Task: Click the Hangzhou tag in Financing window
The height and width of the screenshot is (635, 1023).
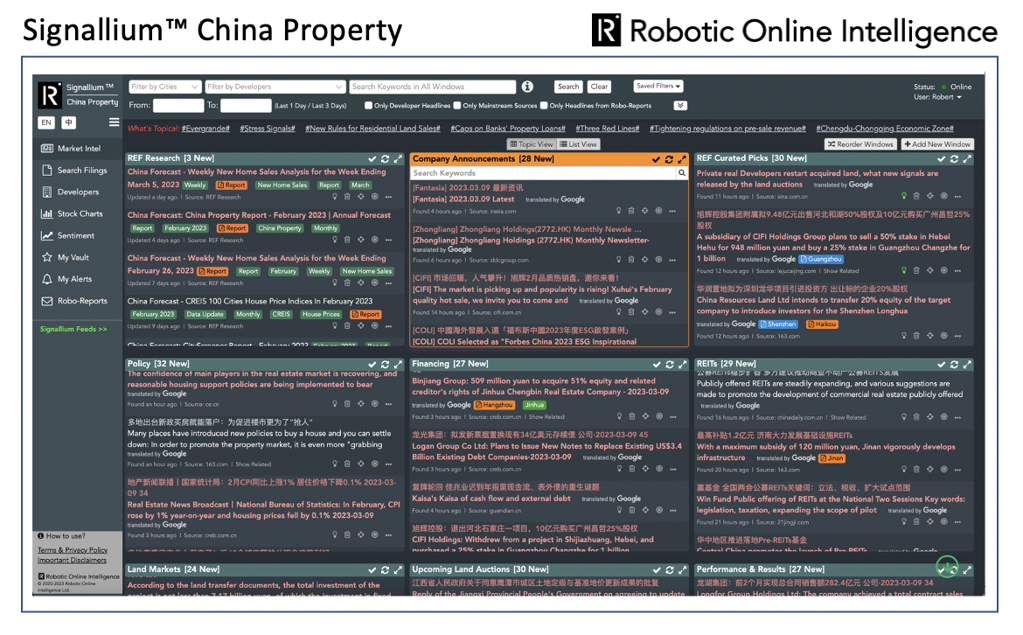Action: (x=494, y=405)
